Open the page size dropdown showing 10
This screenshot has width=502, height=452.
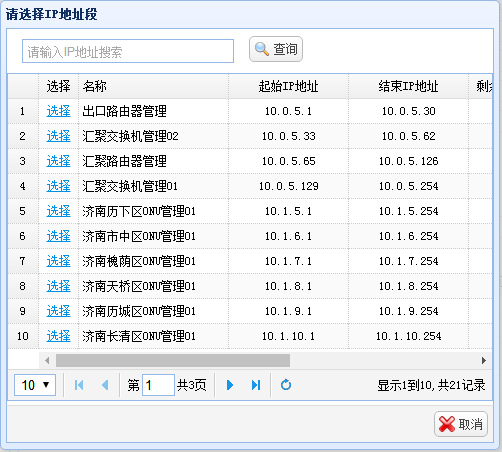35,385
